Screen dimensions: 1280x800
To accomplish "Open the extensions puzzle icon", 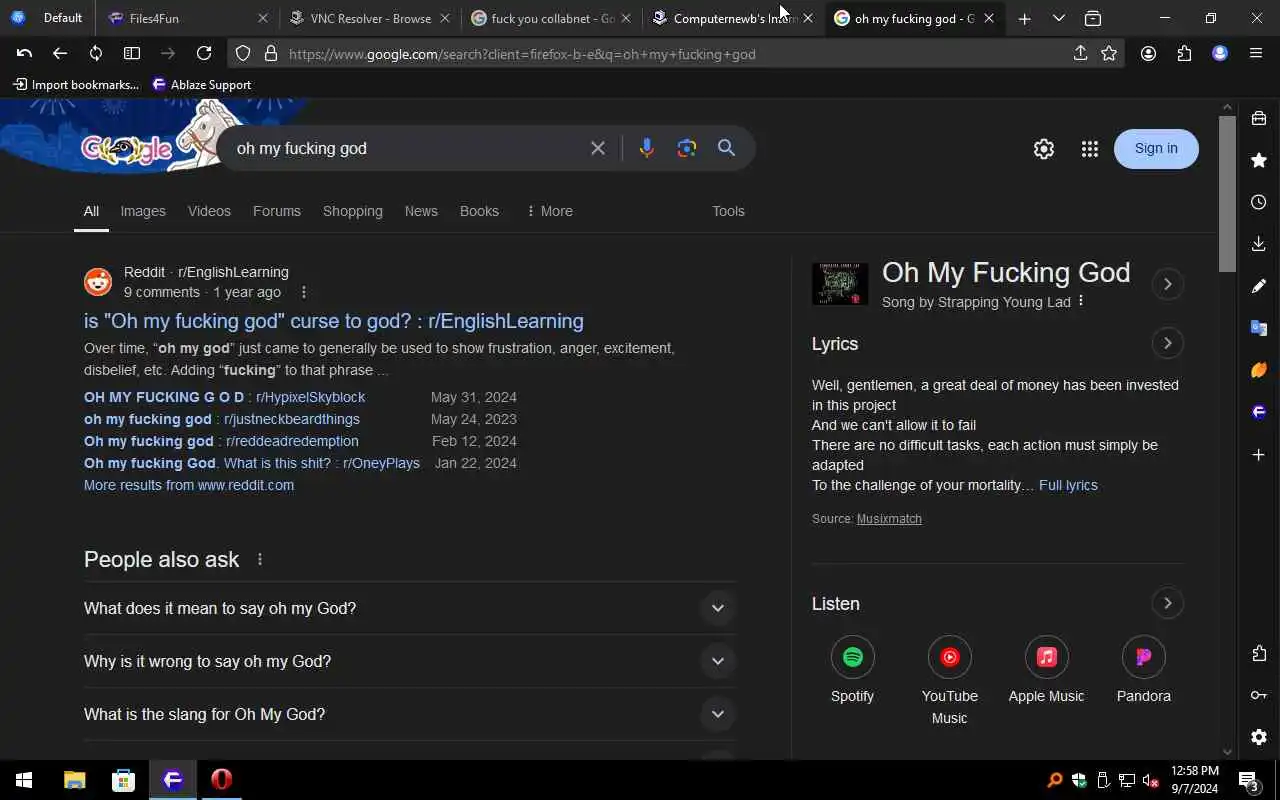I will click(1184, 54).
